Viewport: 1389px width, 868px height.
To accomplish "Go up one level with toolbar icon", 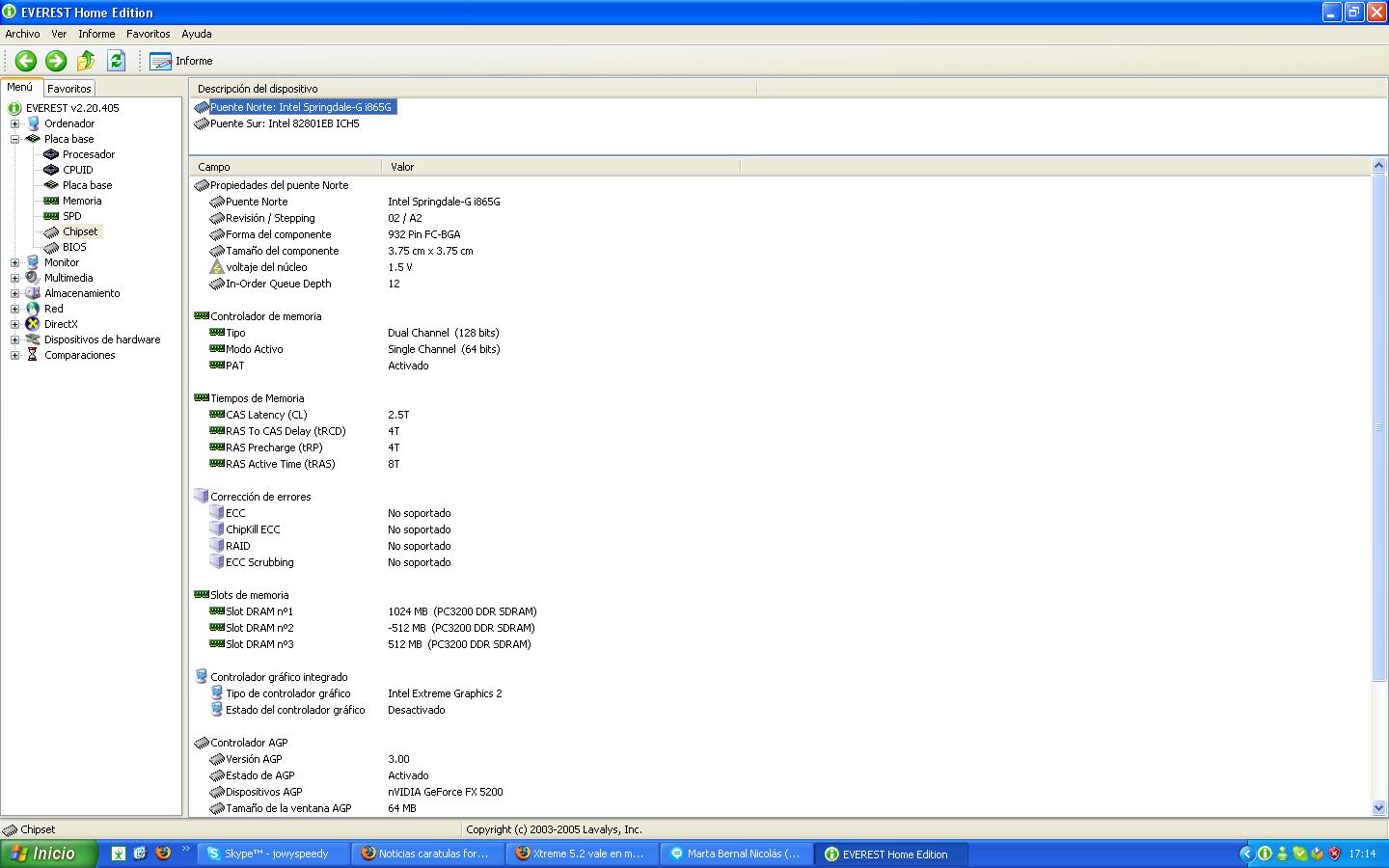I will click(86, 61).
